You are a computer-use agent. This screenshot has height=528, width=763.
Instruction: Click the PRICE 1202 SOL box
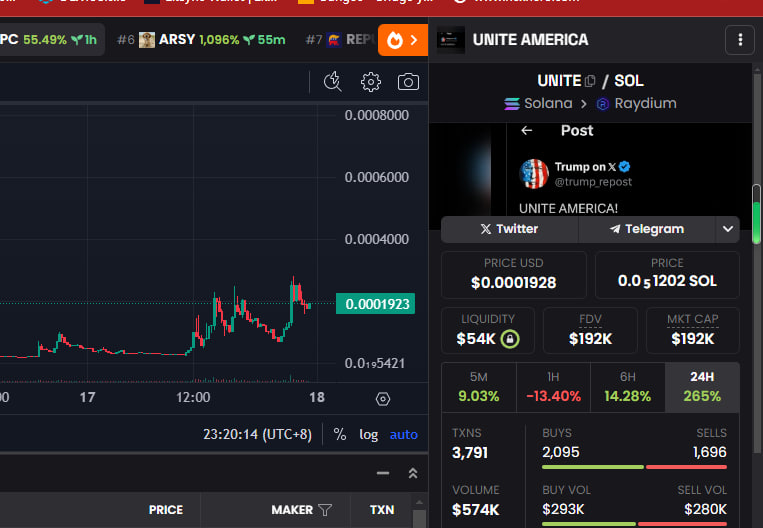[x=667, y=275]
